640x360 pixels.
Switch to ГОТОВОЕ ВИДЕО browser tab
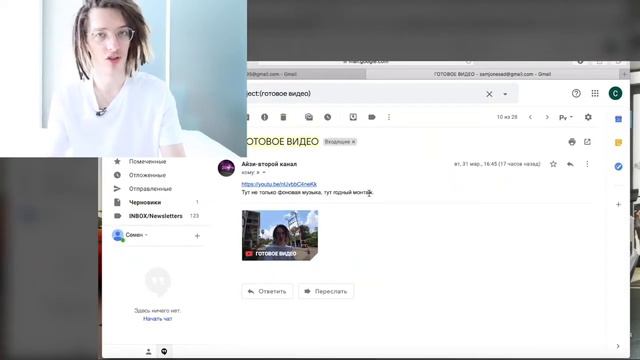pyautogui.click(x=493, y=74)
